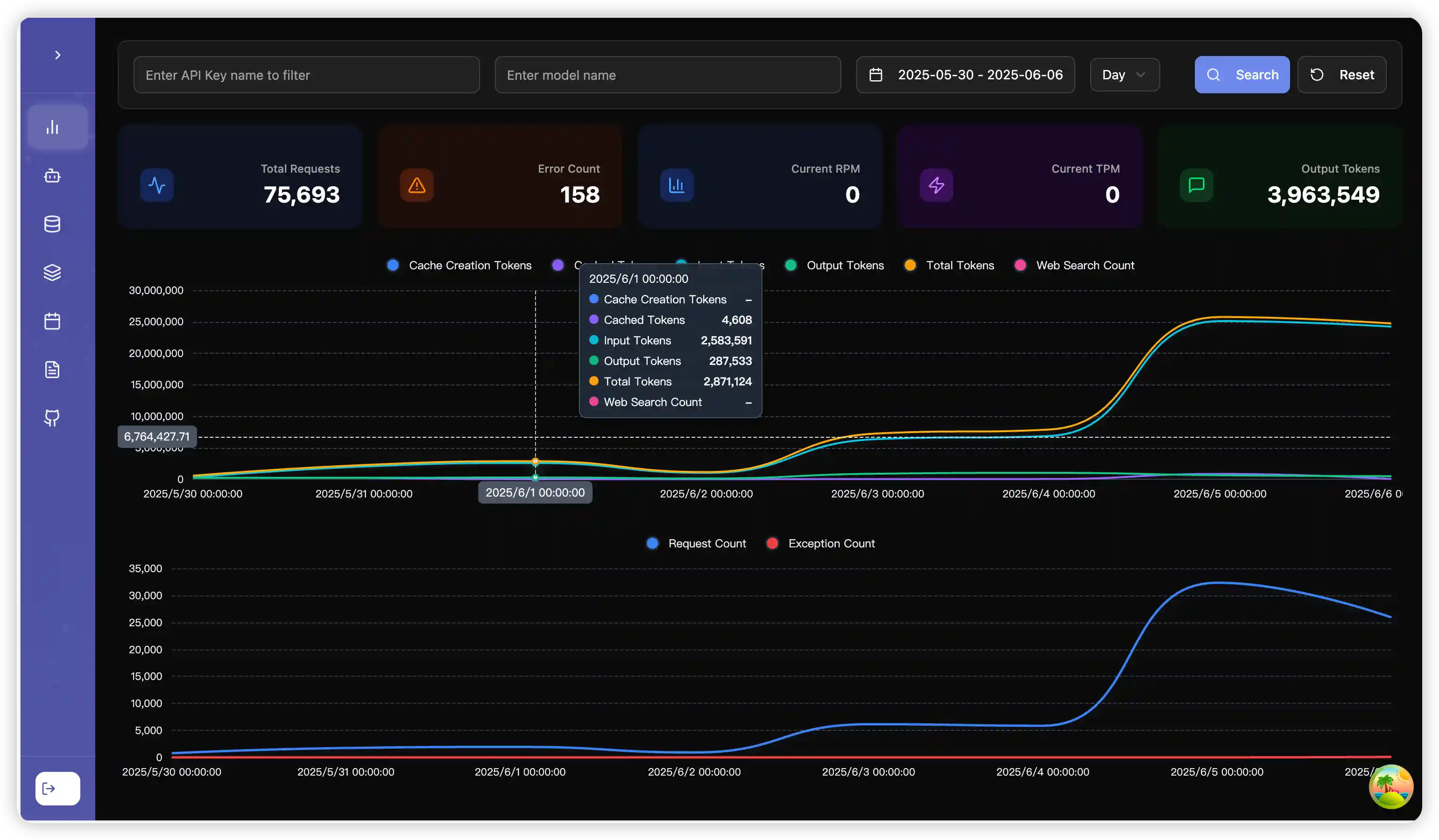Image resolution: width=1439 pixels, height=840 pixels.
Task: Open the date range picker
Action: pyautogui.click(x=965, y=75)
